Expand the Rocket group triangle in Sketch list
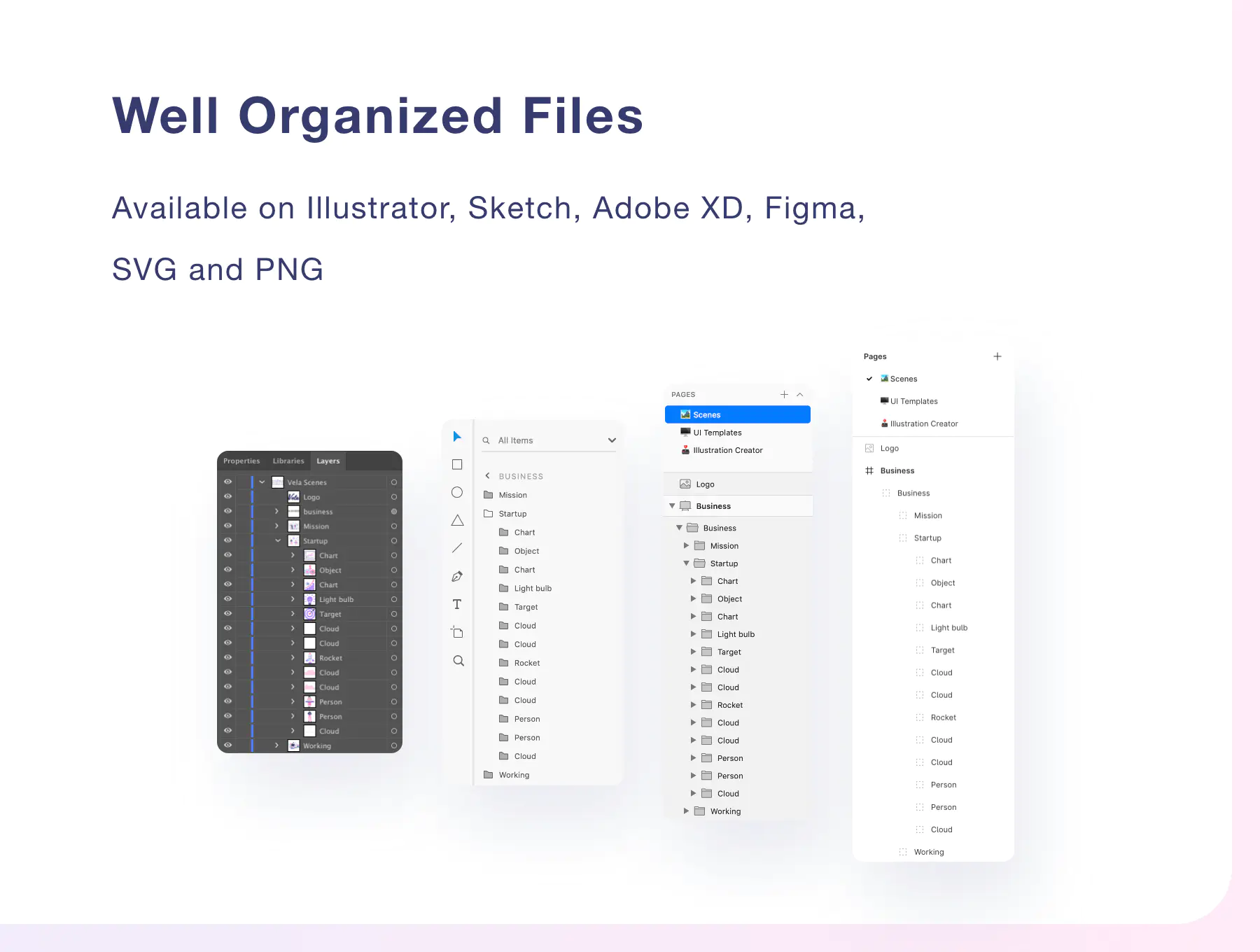The image size is (1260, 952). pyautogui.click(x=693, y=705)
